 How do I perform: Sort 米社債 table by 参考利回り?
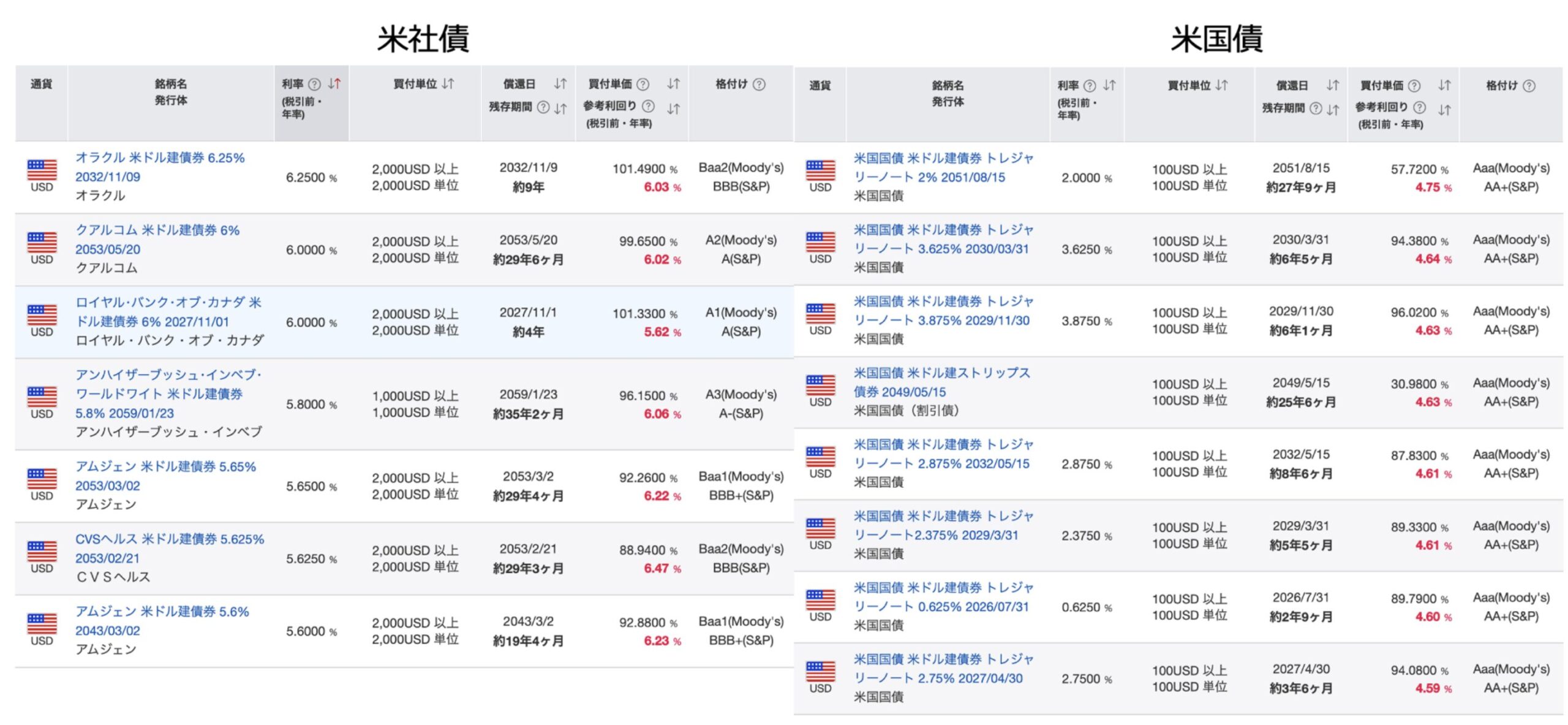[x=673, y=108]
